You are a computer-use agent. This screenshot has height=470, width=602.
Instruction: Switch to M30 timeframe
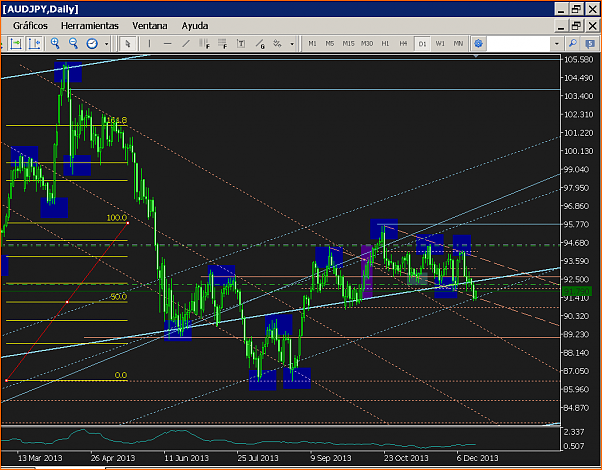tap(367, 44)
